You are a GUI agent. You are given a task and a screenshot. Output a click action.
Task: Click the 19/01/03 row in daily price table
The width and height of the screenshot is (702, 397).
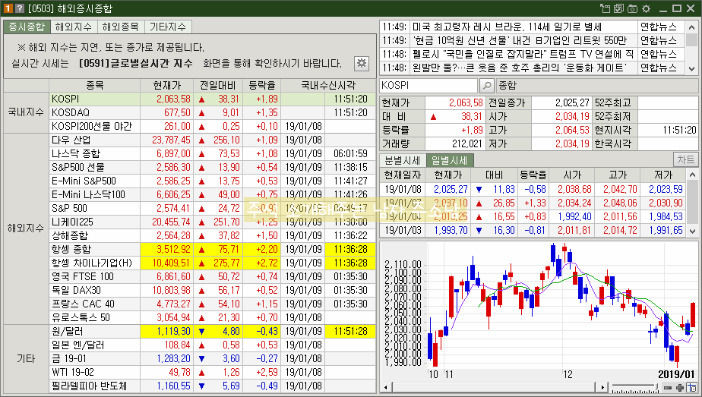pos(533,231)
